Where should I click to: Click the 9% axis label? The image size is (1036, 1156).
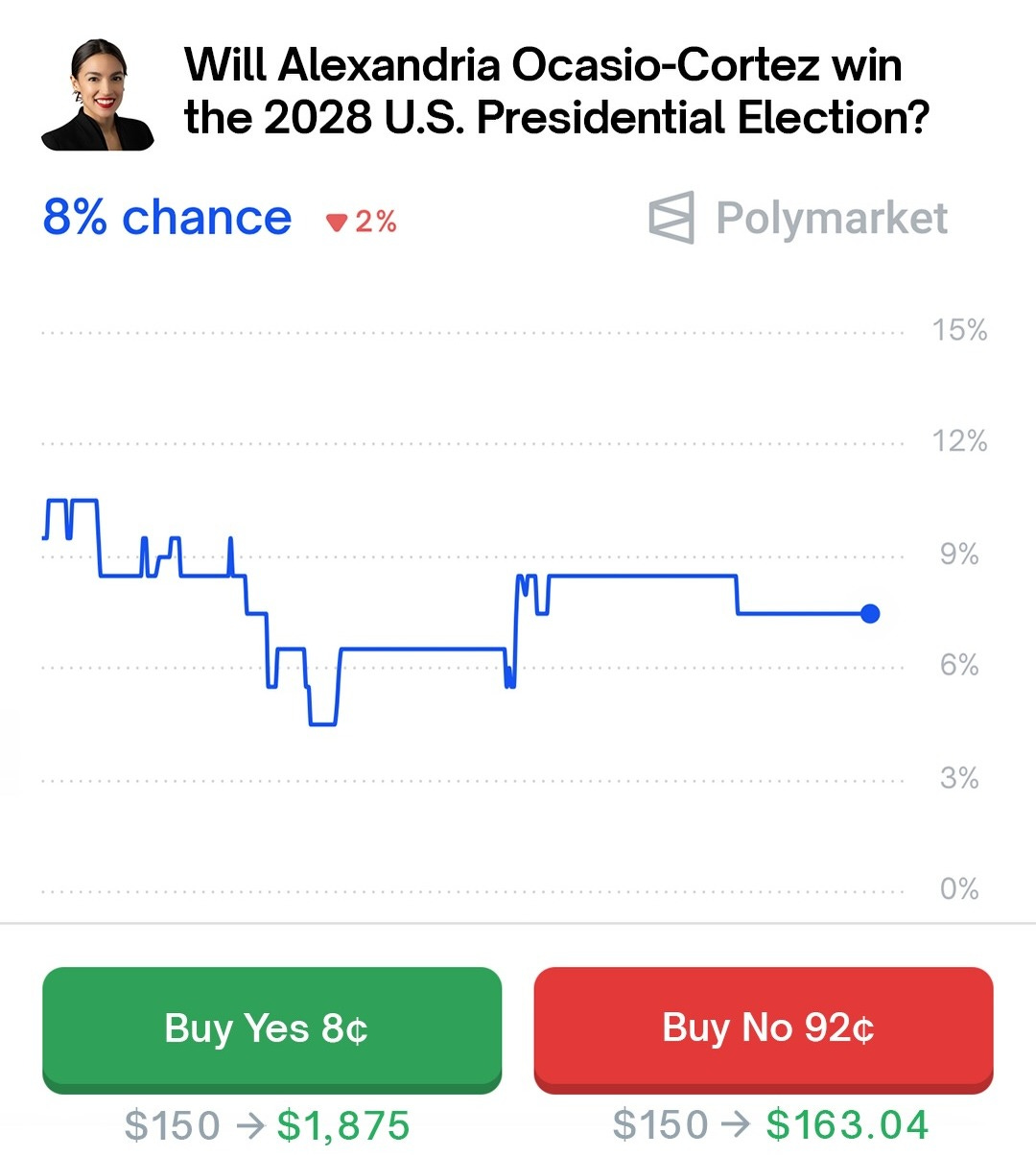coord(959,554)
